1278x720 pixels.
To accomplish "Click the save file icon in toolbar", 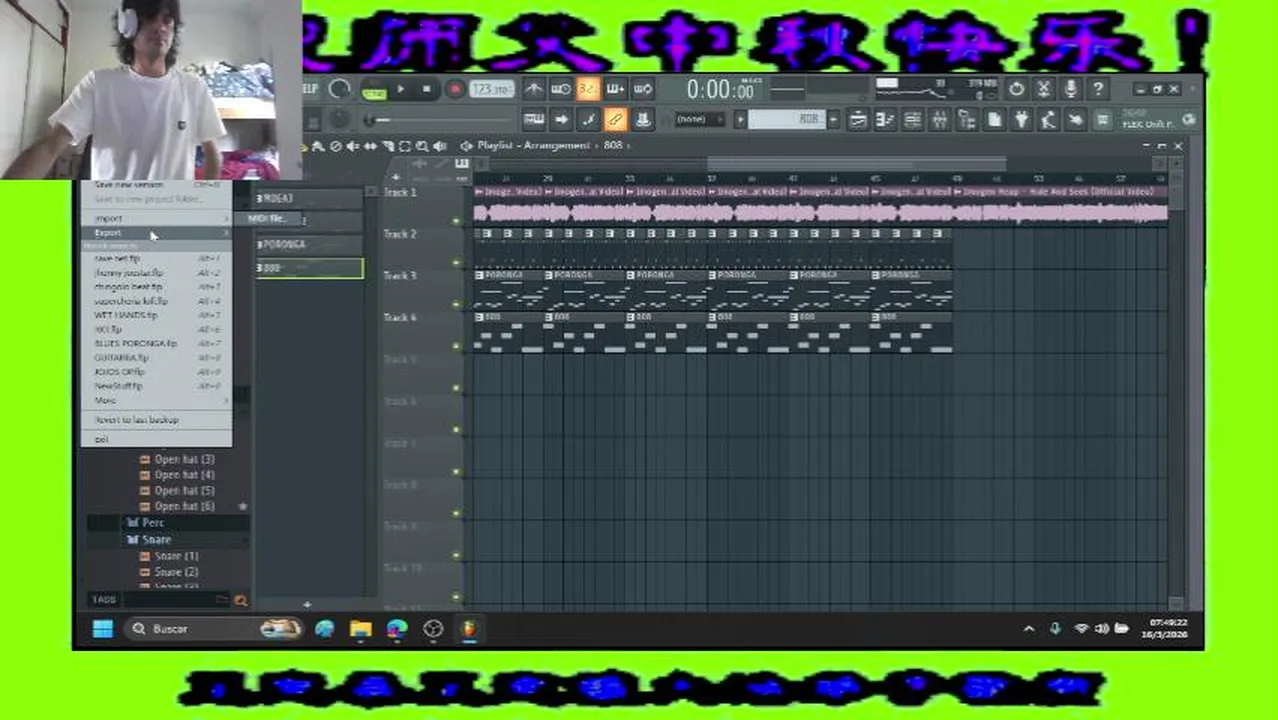I will point(994,120).
